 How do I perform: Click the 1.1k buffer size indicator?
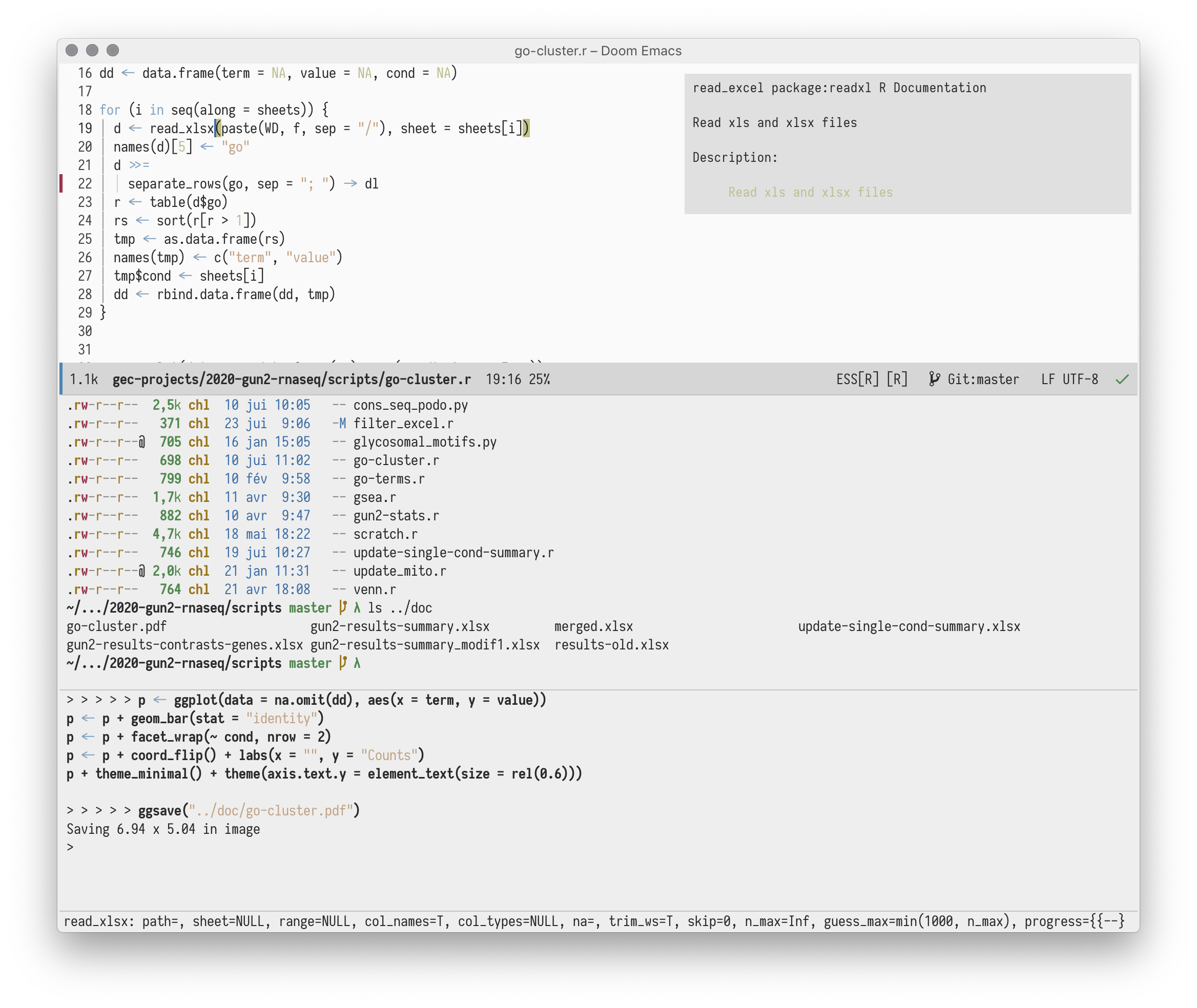(84, 380)
